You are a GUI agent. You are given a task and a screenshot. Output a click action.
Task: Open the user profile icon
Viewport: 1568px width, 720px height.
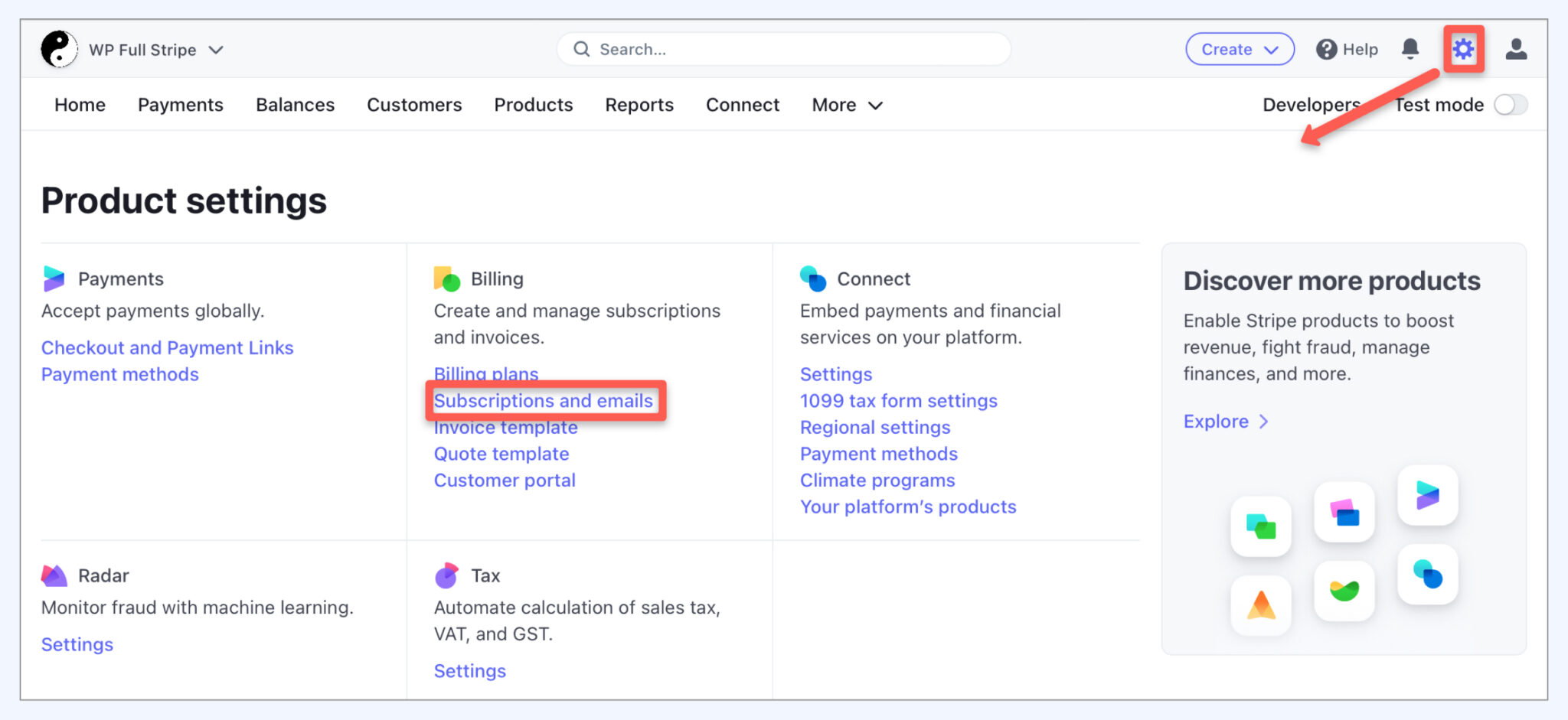(x=1515, y=49)
